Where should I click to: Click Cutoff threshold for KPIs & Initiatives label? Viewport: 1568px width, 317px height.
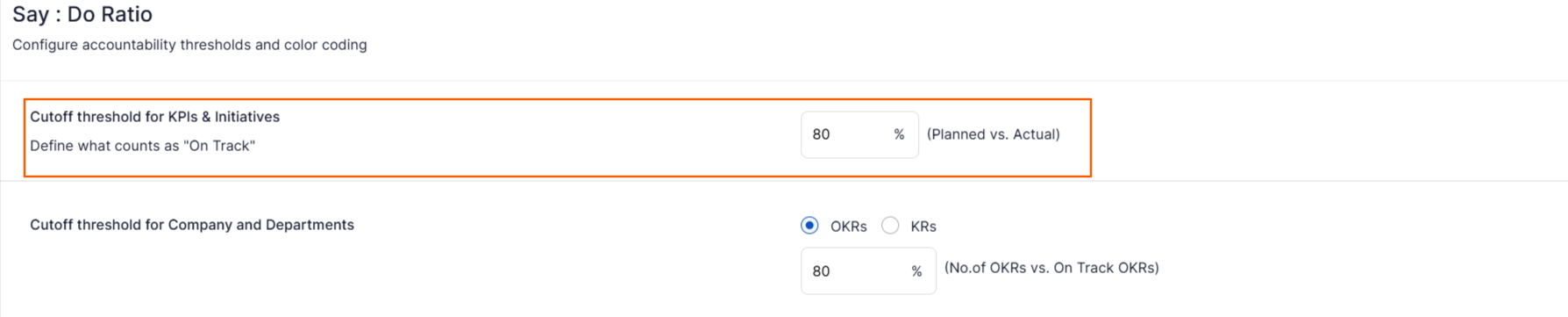click(155, 117)
